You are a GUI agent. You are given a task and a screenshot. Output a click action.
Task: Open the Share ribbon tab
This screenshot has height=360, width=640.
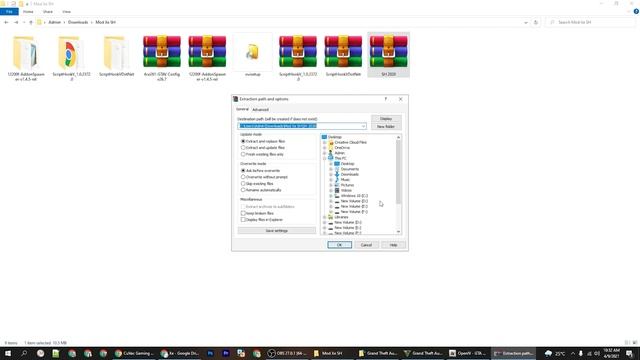[48, 12]
